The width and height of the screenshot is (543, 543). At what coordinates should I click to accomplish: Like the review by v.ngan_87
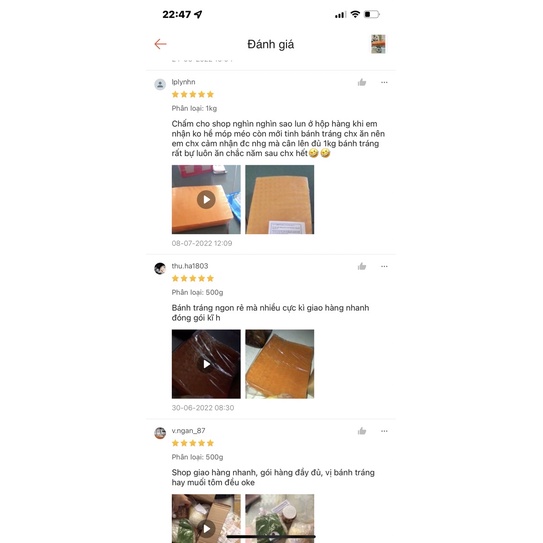click(362, 431)
